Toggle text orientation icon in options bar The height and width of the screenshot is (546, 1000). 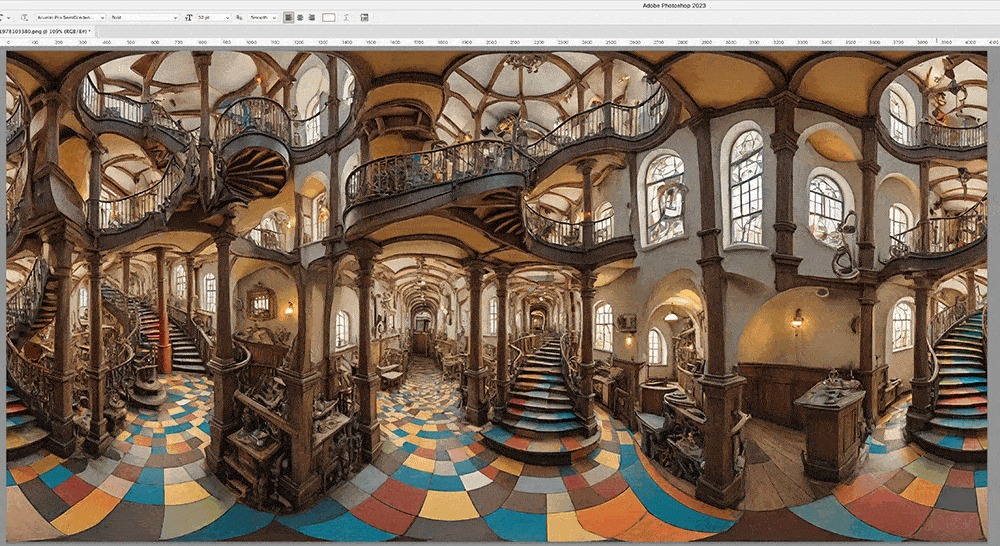(24, 18)
